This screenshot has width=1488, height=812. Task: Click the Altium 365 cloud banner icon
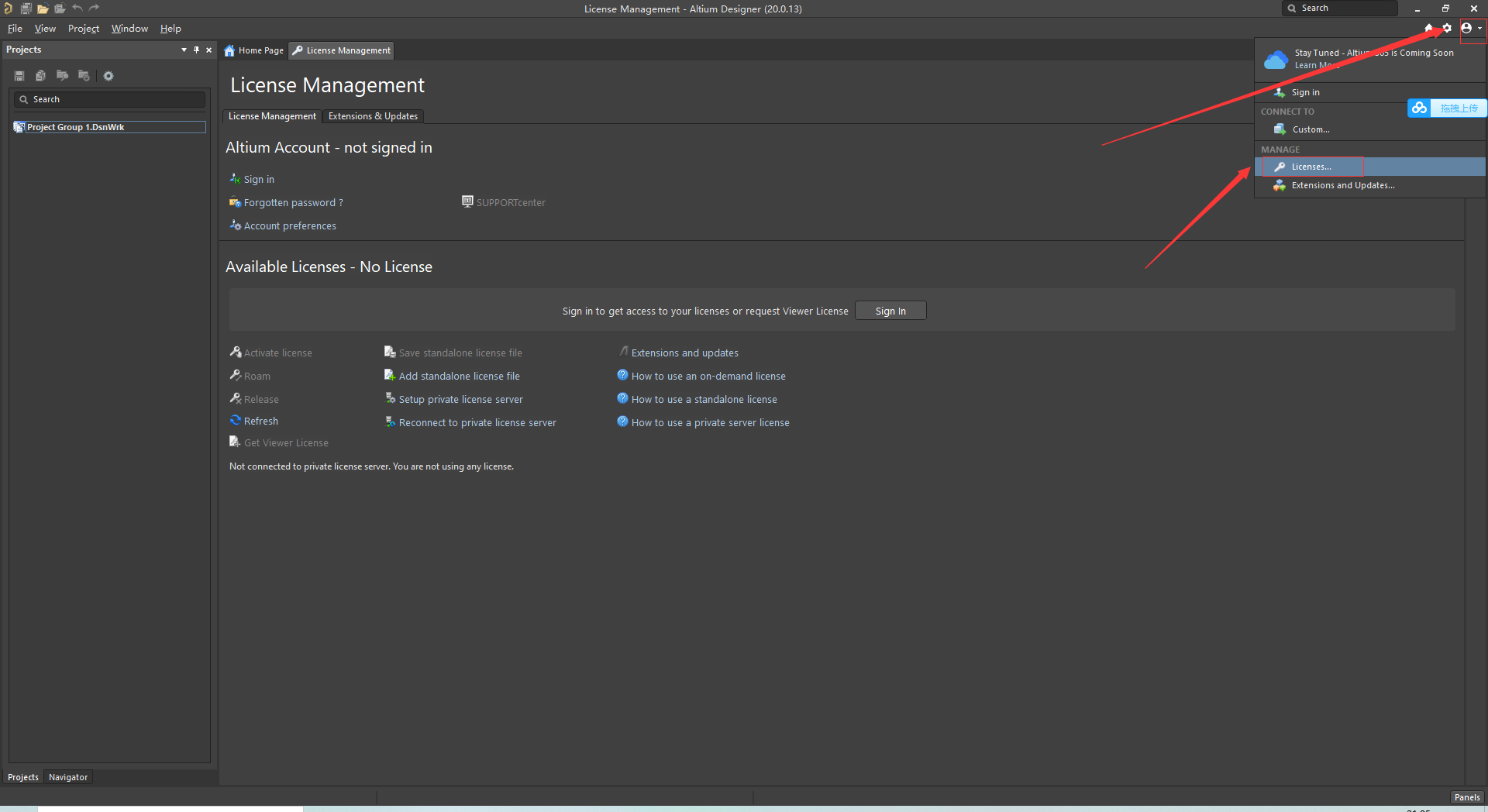pos(1276,60)
